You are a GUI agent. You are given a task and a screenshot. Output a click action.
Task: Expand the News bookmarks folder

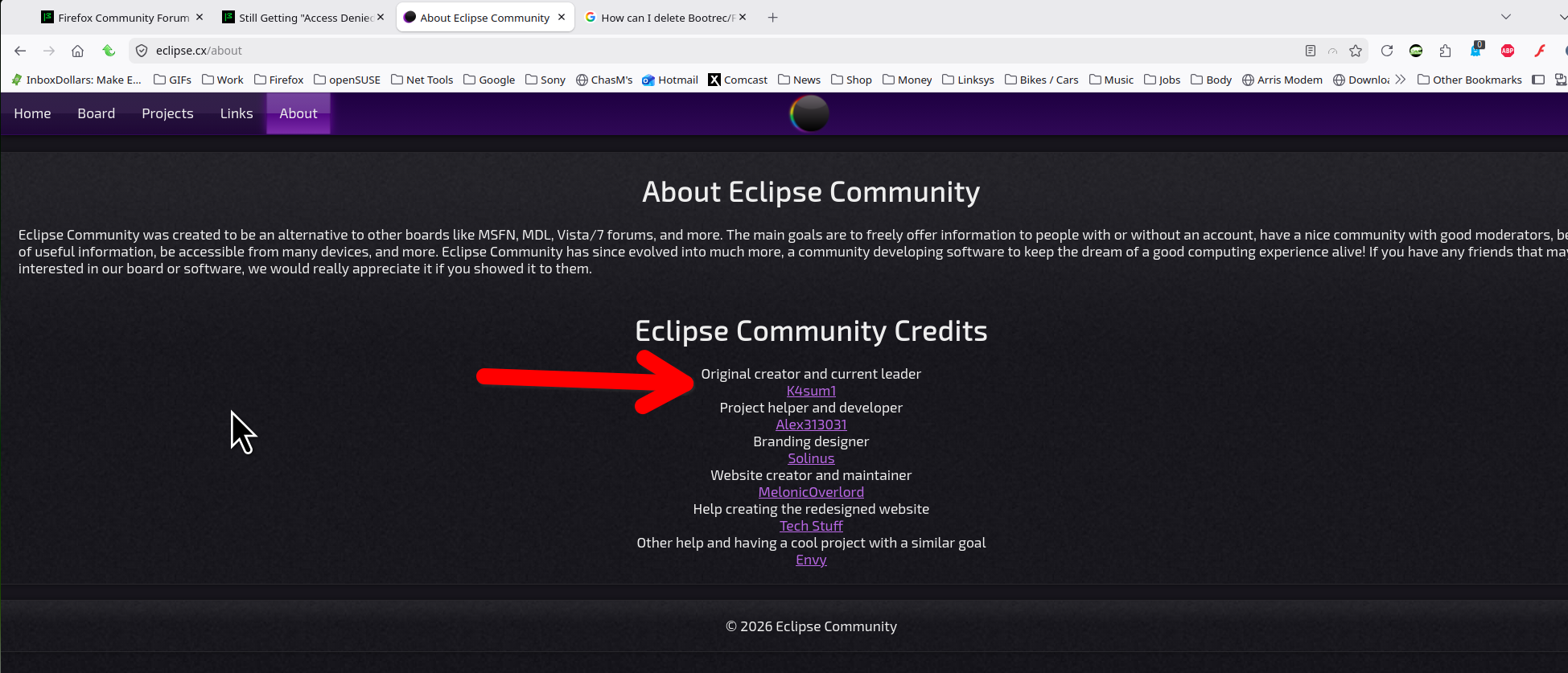click(x=799, y=80)
